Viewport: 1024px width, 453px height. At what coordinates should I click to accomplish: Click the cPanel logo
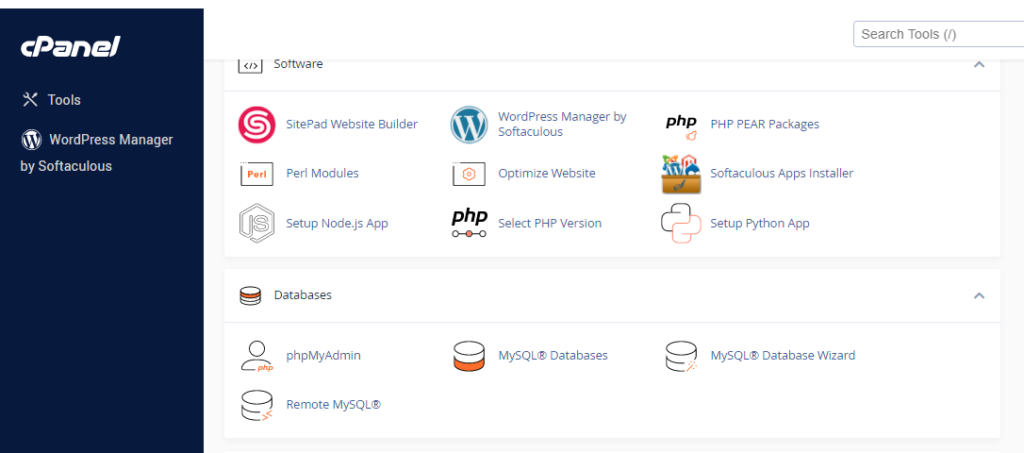tap(71, 47)
